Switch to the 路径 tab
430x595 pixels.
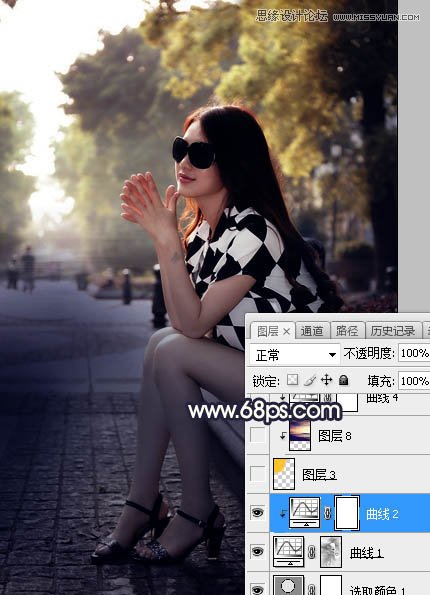[347, 331]
